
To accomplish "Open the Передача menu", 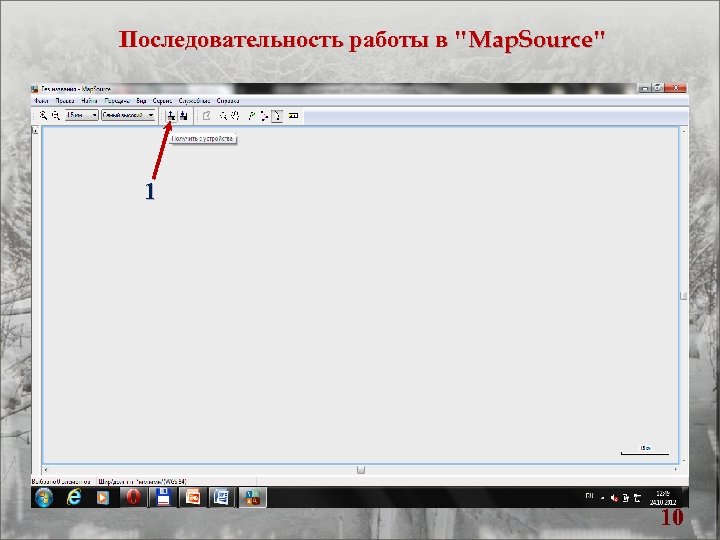I will 117,101.
